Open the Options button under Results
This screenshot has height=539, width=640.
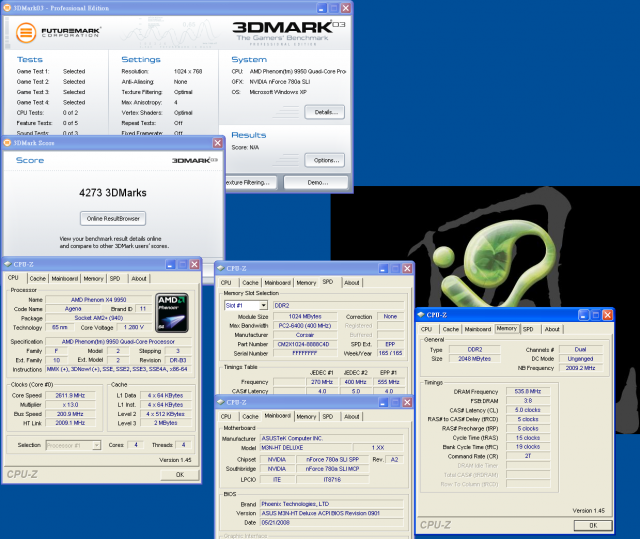tap(324, 160)
